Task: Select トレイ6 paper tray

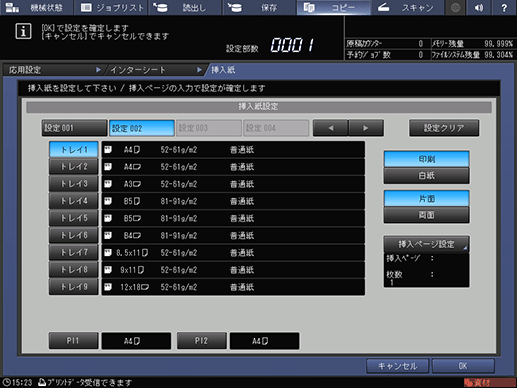Action: click(74, 235)
